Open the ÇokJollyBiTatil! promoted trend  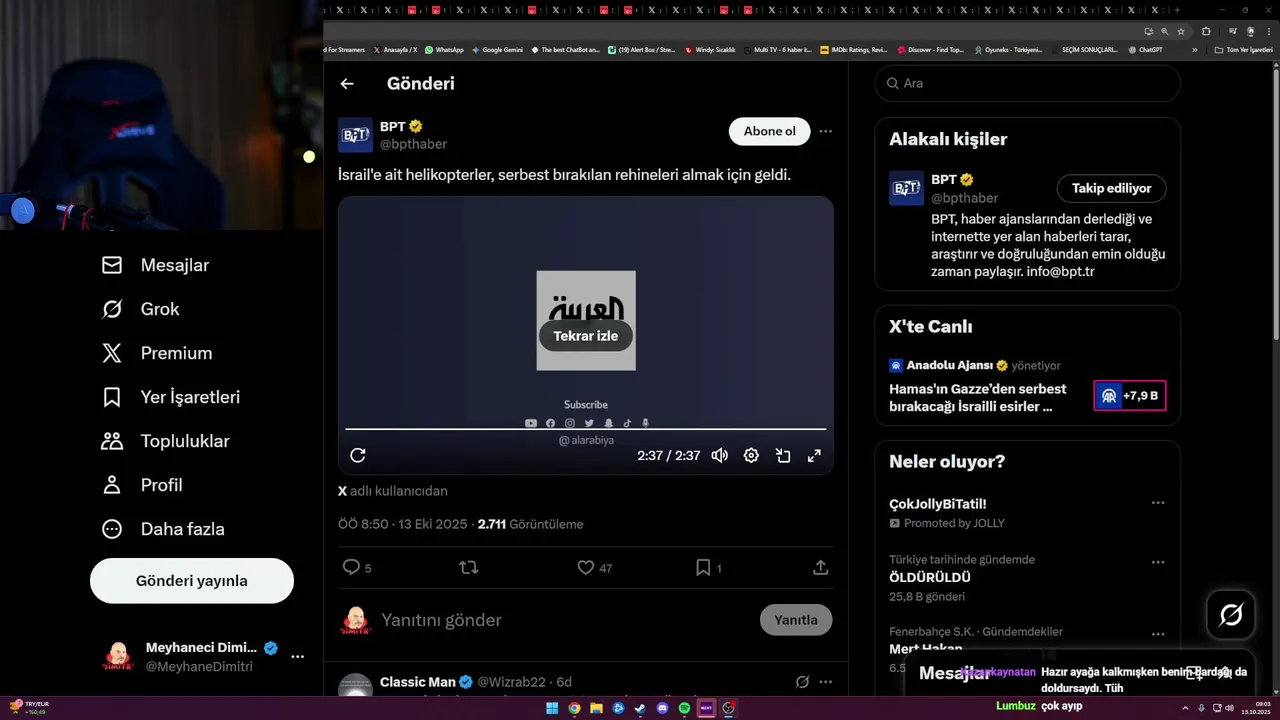pos(938,504)
